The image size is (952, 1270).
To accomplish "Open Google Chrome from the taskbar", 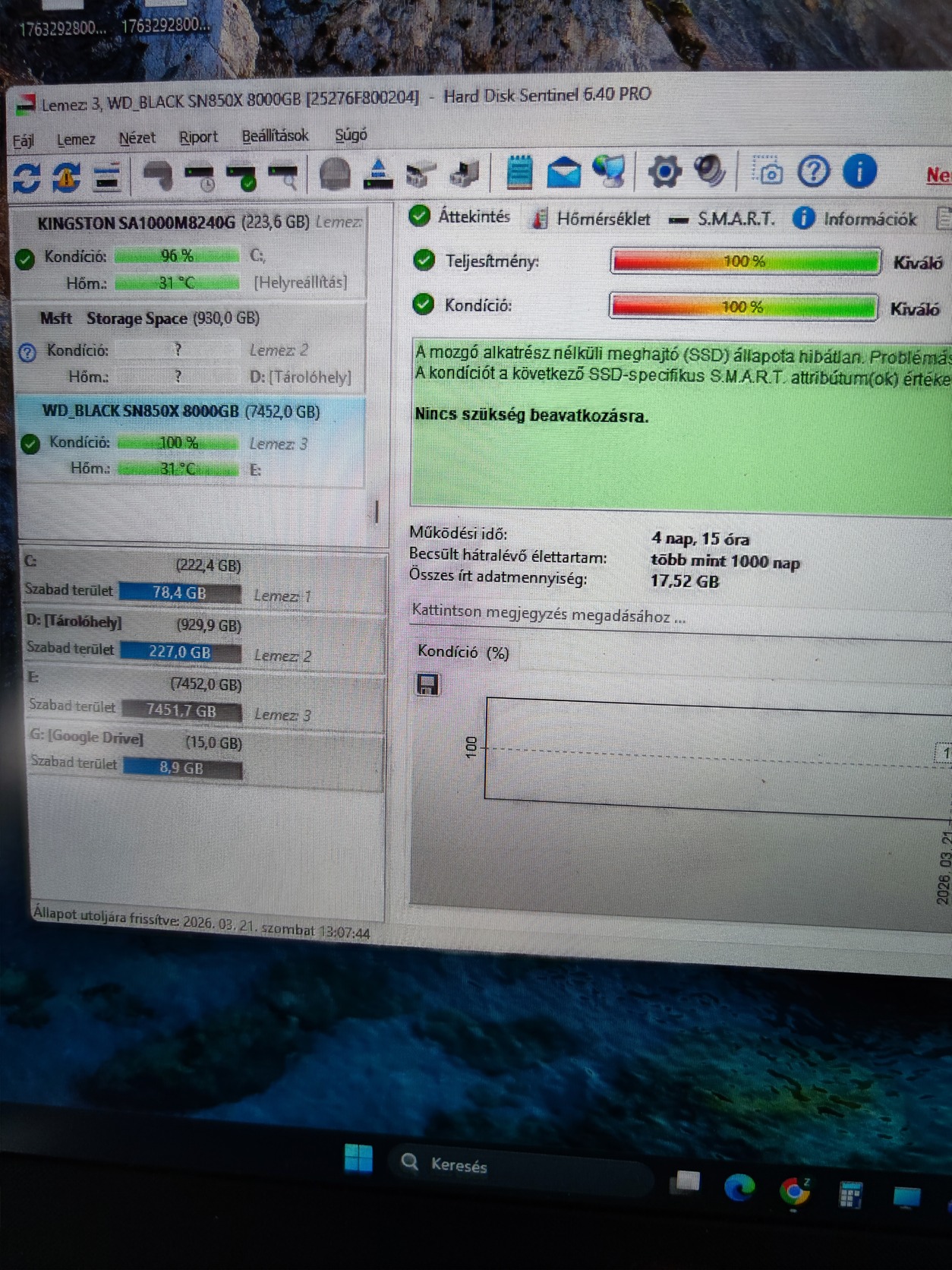I will 795,1191.
